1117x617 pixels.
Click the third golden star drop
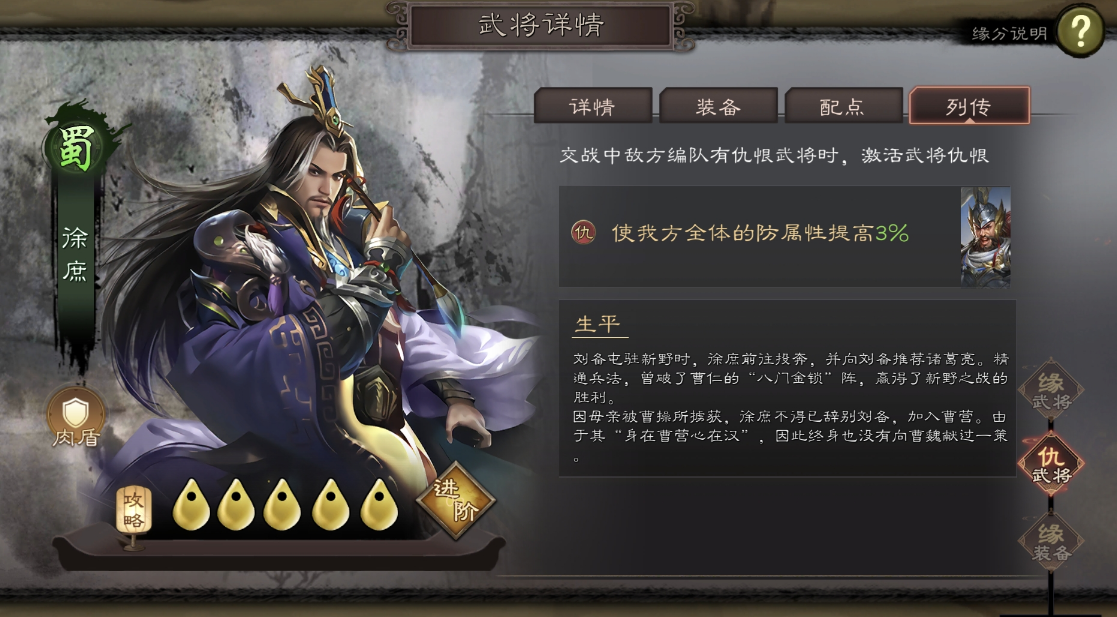click(x=282, y=504)
